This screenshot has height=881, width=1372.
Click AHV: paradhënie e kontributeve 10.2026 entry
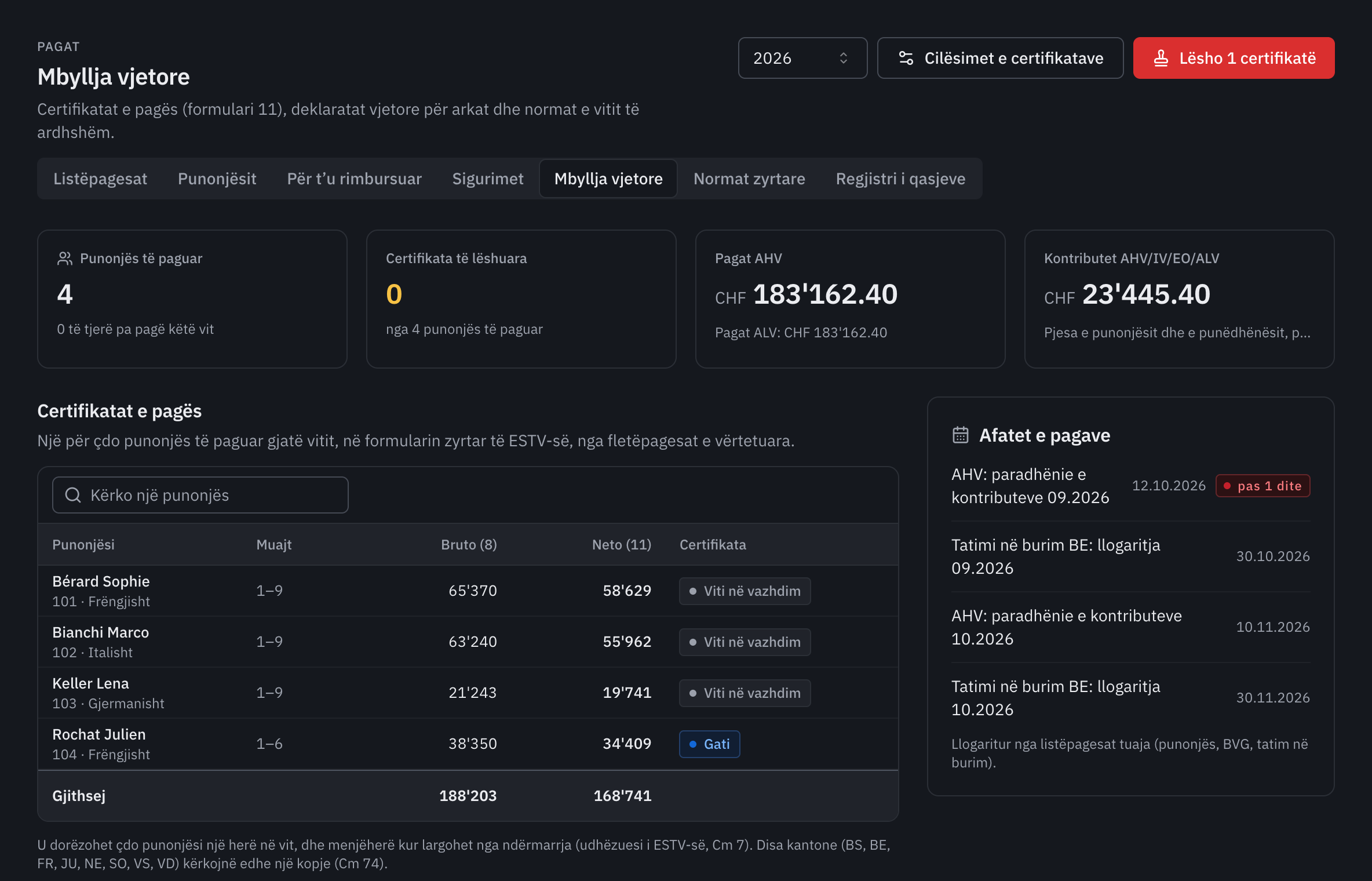[1067, 627]
